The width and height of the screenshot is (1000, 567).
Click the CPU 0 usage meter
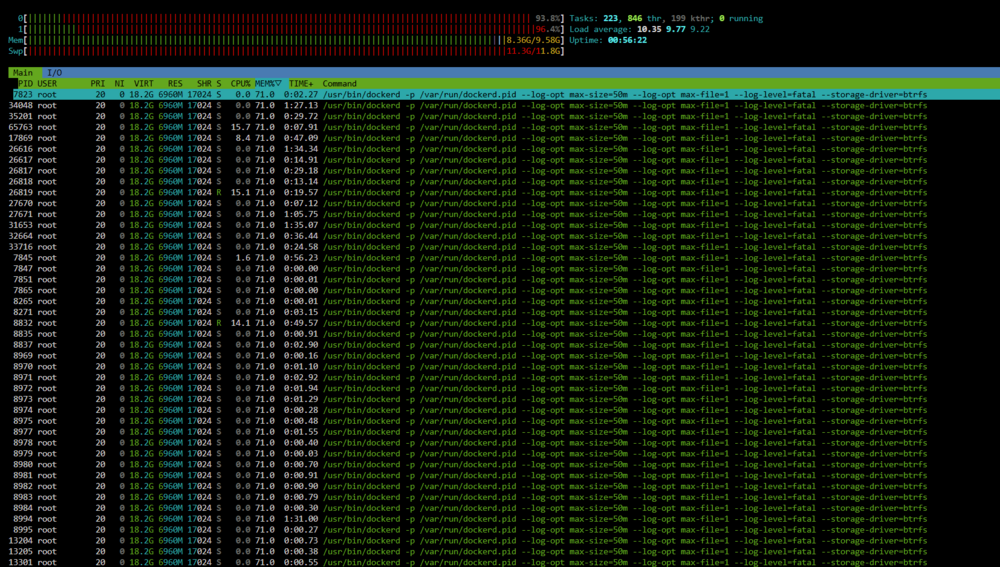point(291,18)
